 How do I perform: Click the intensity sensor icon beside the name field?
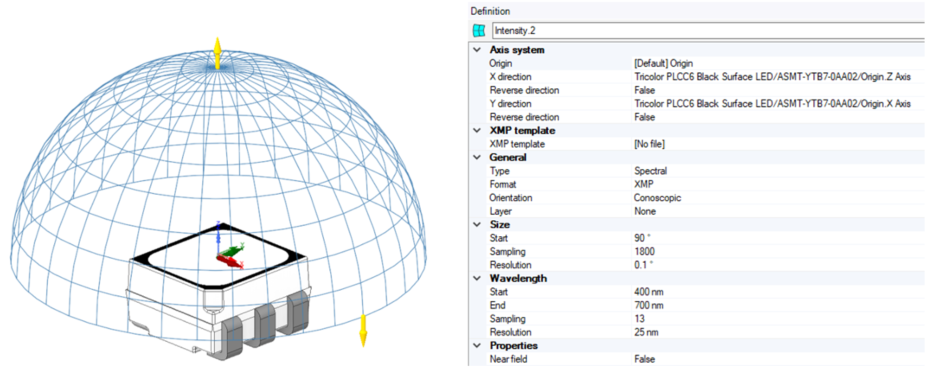tap(478, 30)
